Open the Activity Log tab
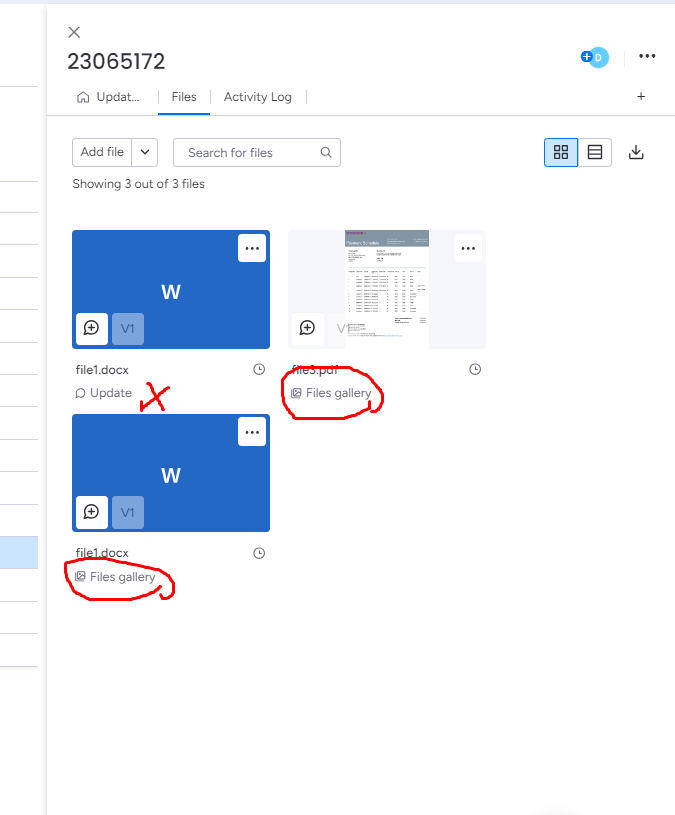Screen dimensions: 675x815 click(x=258, y=97)
